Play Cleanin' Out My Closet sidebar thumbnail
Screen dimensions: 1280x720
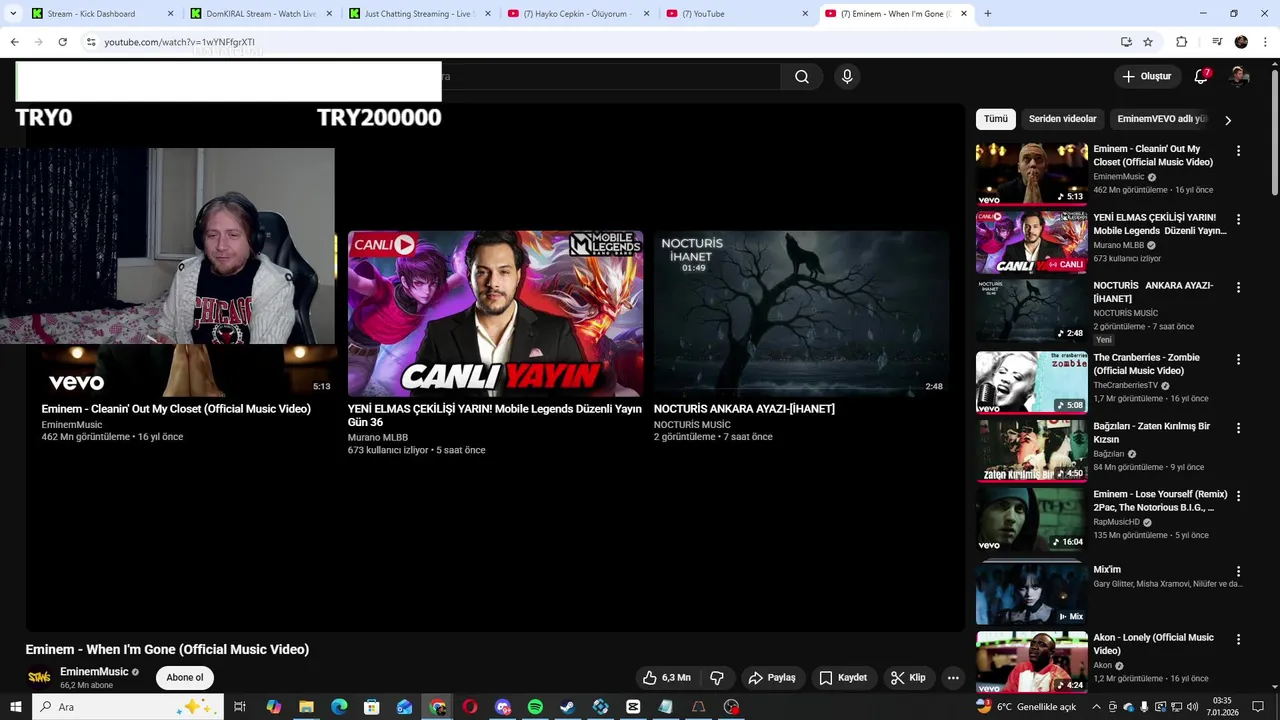(x=1031, y=174)
